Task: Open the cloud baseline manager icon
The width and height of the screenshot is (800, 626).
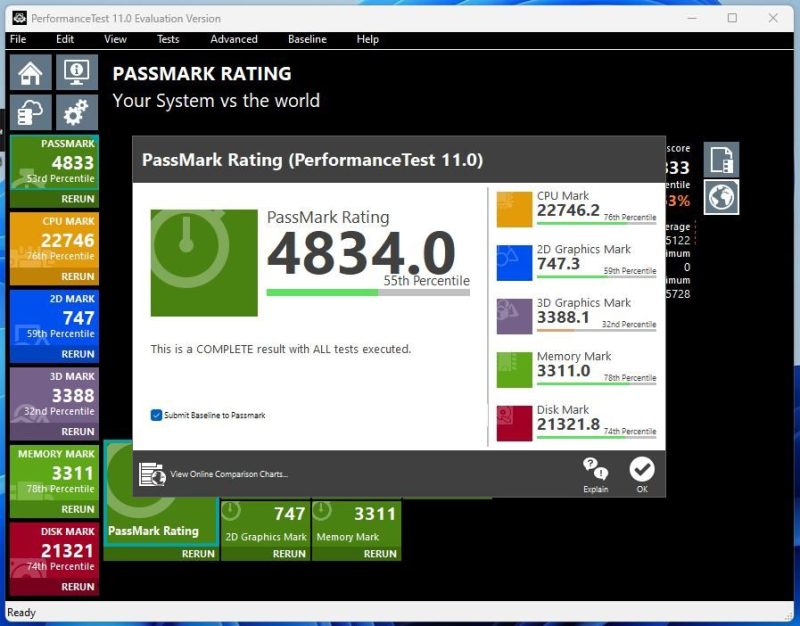Action: tap(31, 113)
